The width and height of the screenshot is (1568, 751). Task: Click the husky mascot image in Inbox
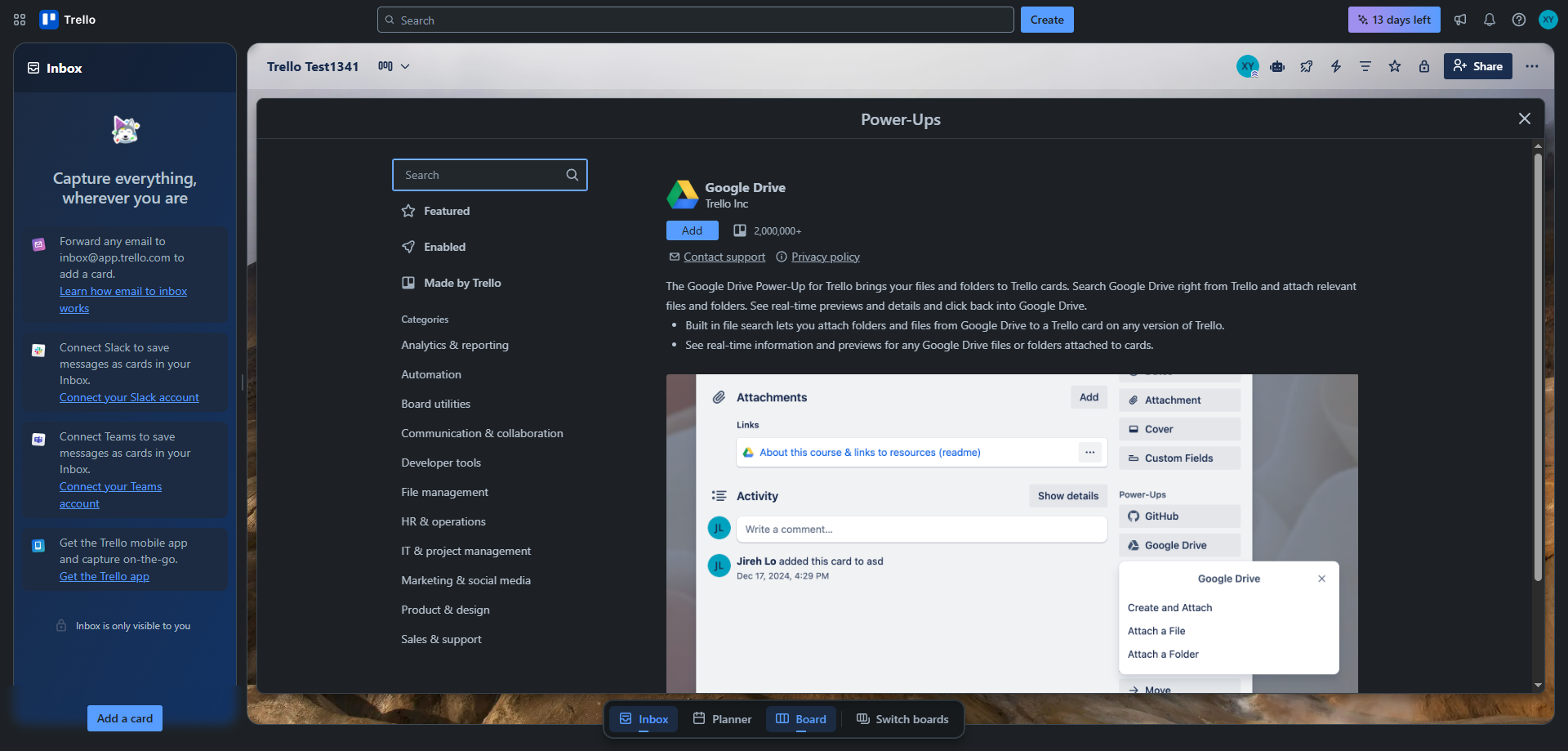(125, 130)
